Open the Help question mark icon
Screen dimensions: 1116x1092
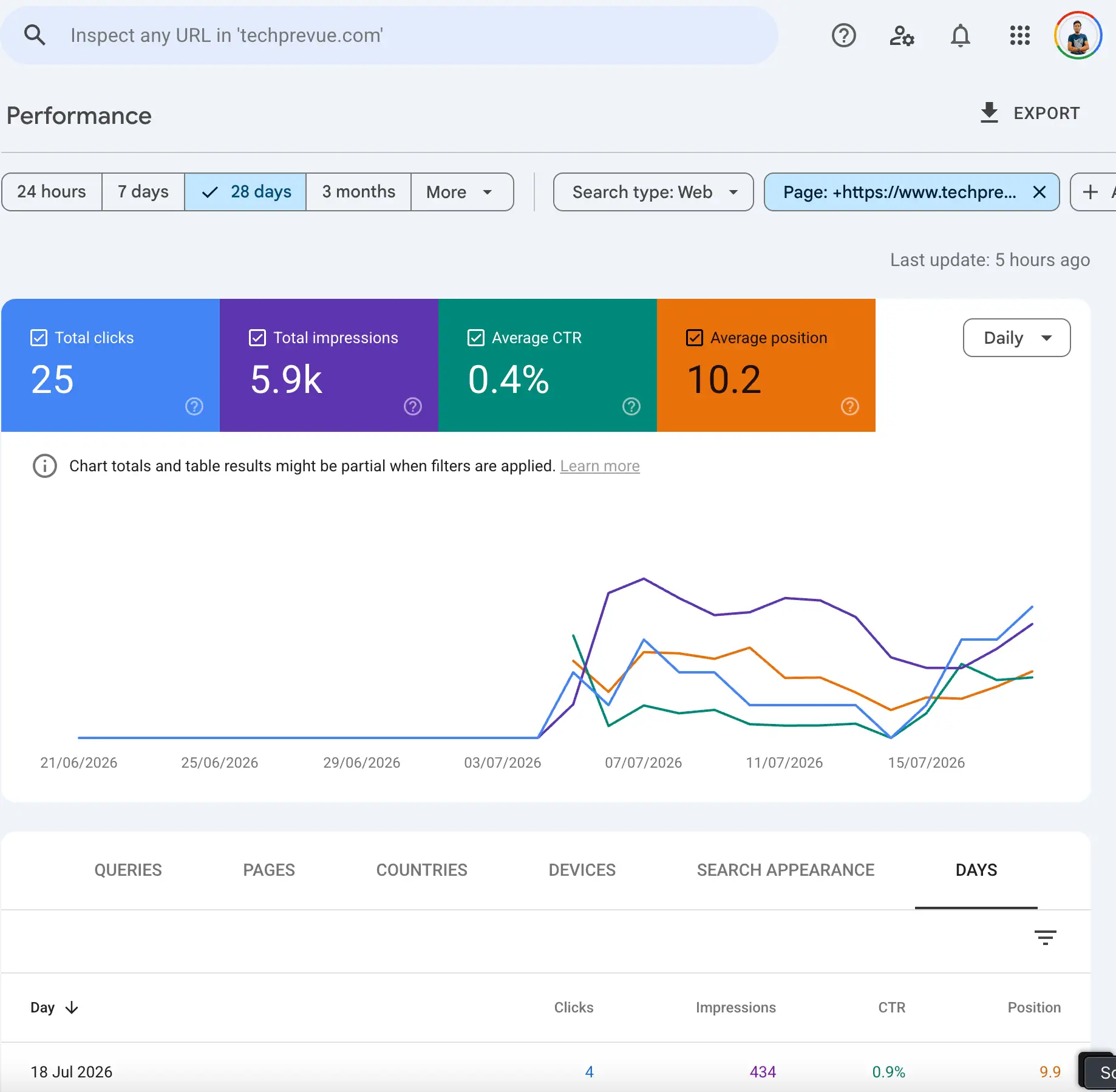[843, 36]
